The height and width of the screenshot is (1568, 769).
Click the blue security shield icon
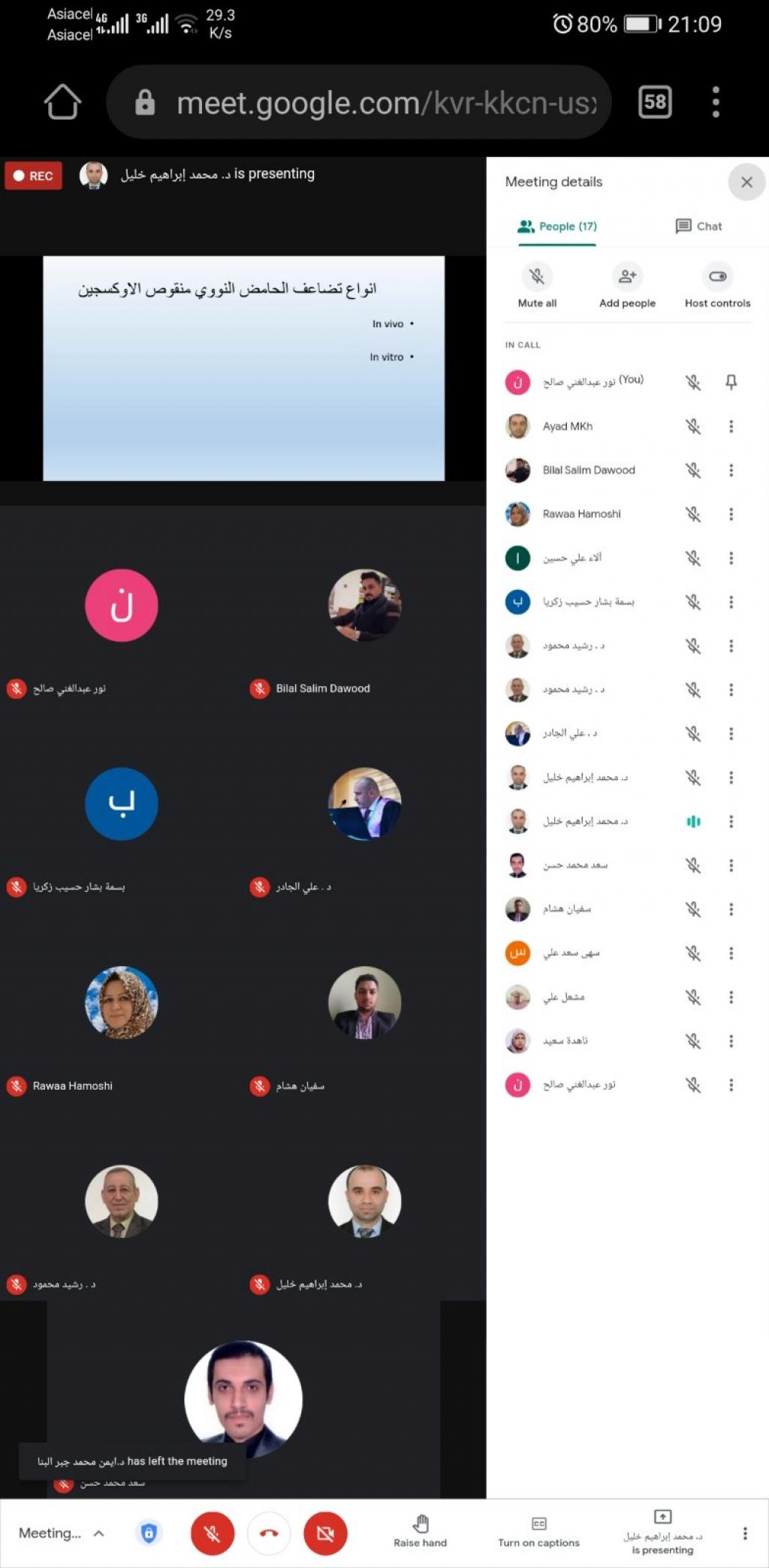click(x=149, y=1533)
